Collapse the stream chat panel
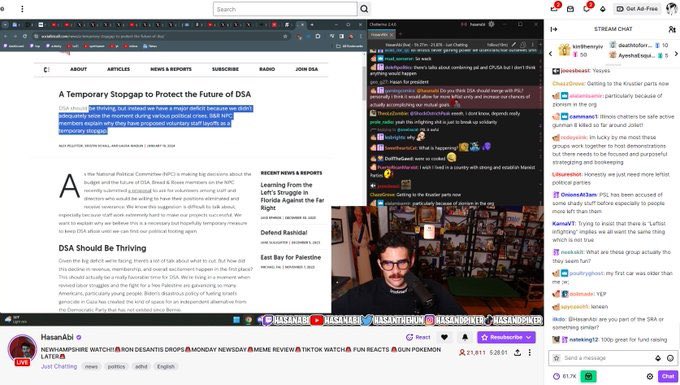This screenshot has height=385, width=680. 554,29
